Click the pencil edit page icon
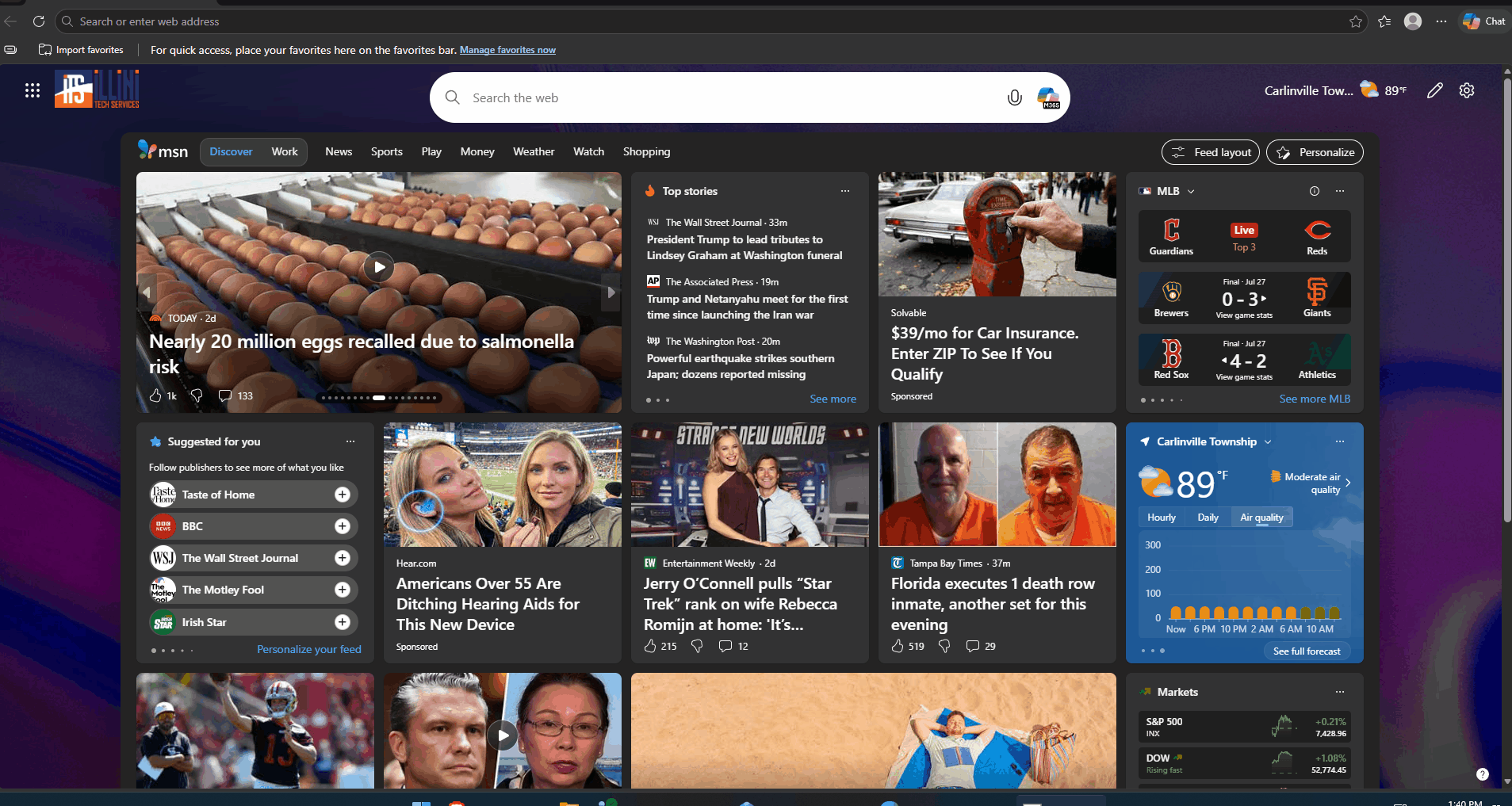1512x806 pixels. point(1434,90)
